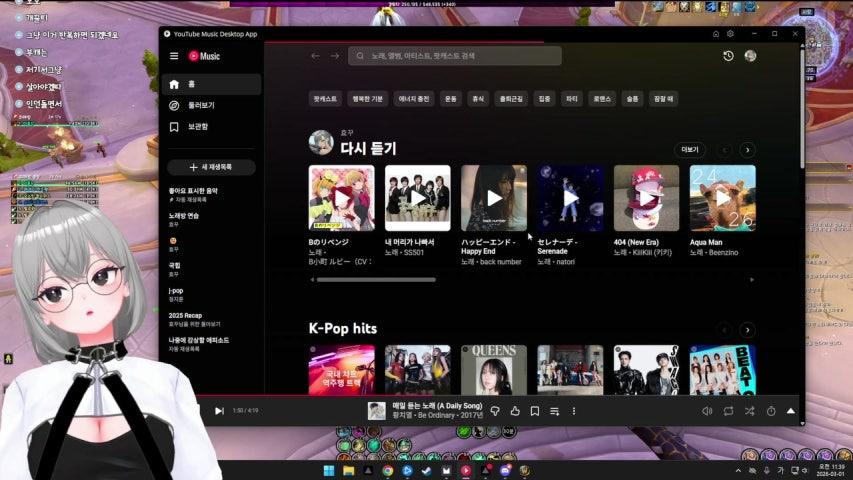Show next items in 다시 듣기 carousel
853x480 pixels.
pos(747,150)
